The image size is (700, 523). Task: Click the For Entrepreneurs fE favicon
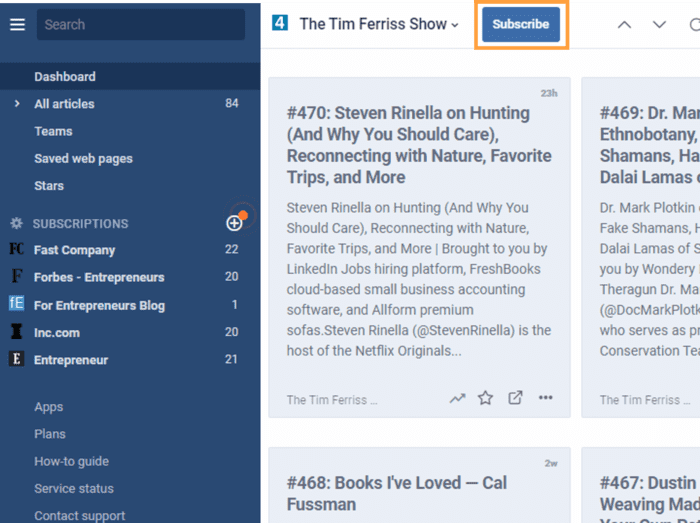[17, 303]
